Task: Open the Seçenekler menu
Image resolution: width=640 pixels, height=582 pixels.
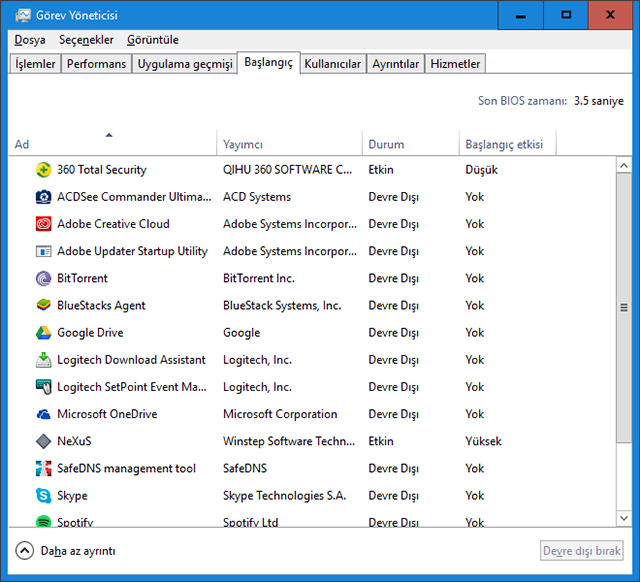Action: click(86, 40)
